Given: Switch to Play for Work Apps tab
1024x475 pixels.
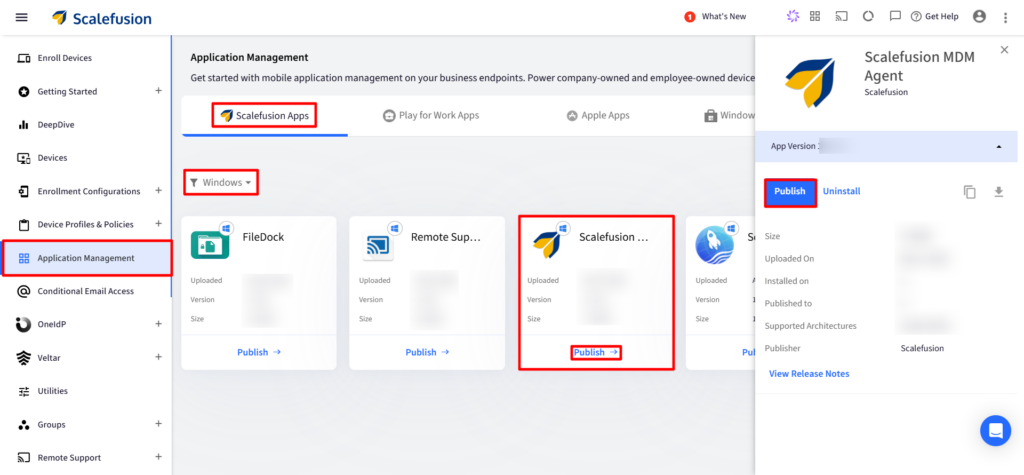Looking at the screenshot, I should (431, 116).
